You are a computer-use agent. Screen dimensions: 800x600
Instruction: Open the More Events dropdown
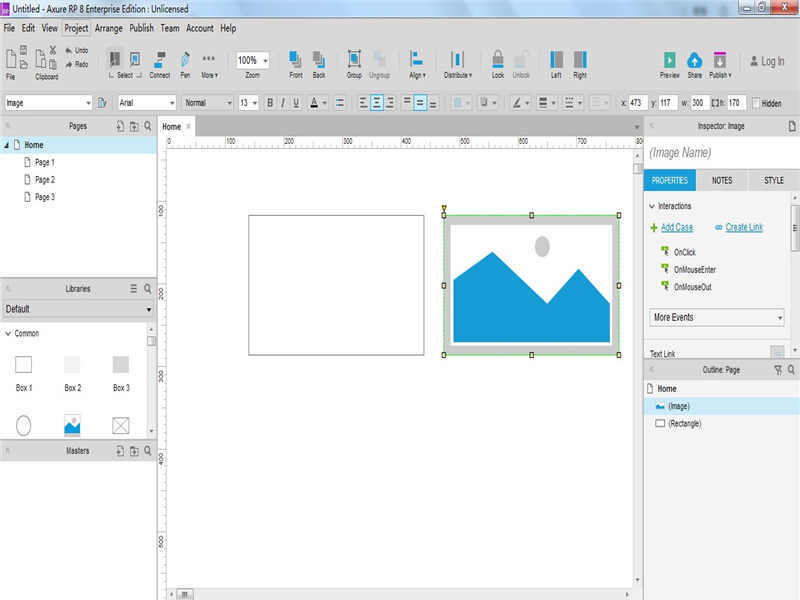point(716,317)
